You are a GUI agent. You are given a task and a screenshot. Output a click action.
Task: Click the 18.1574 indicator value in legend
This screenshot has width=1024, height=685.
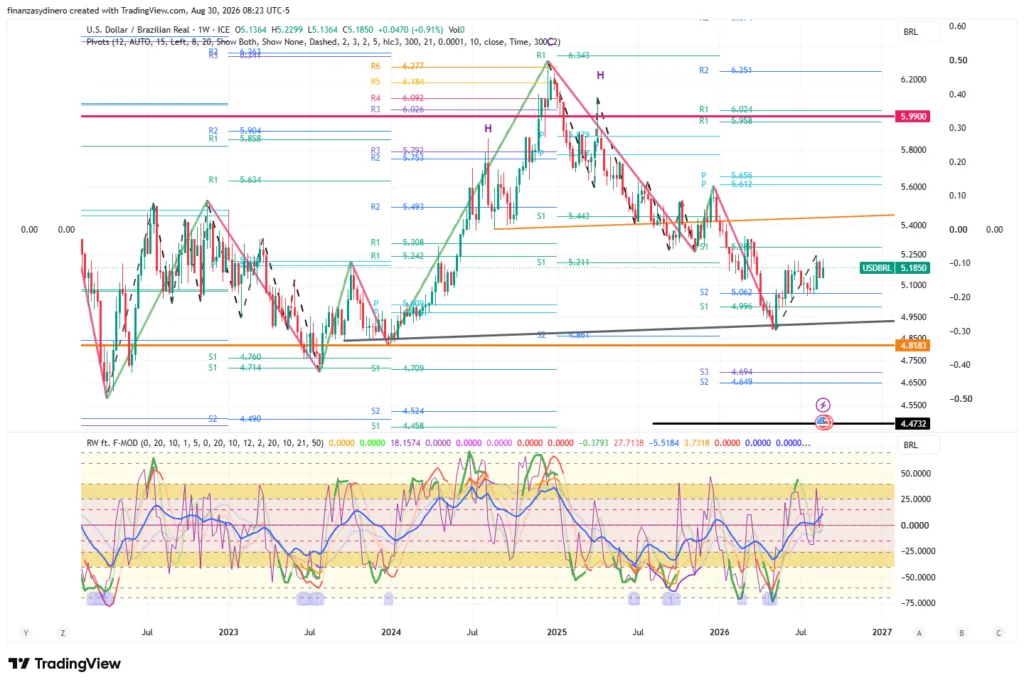coord(405,443)
